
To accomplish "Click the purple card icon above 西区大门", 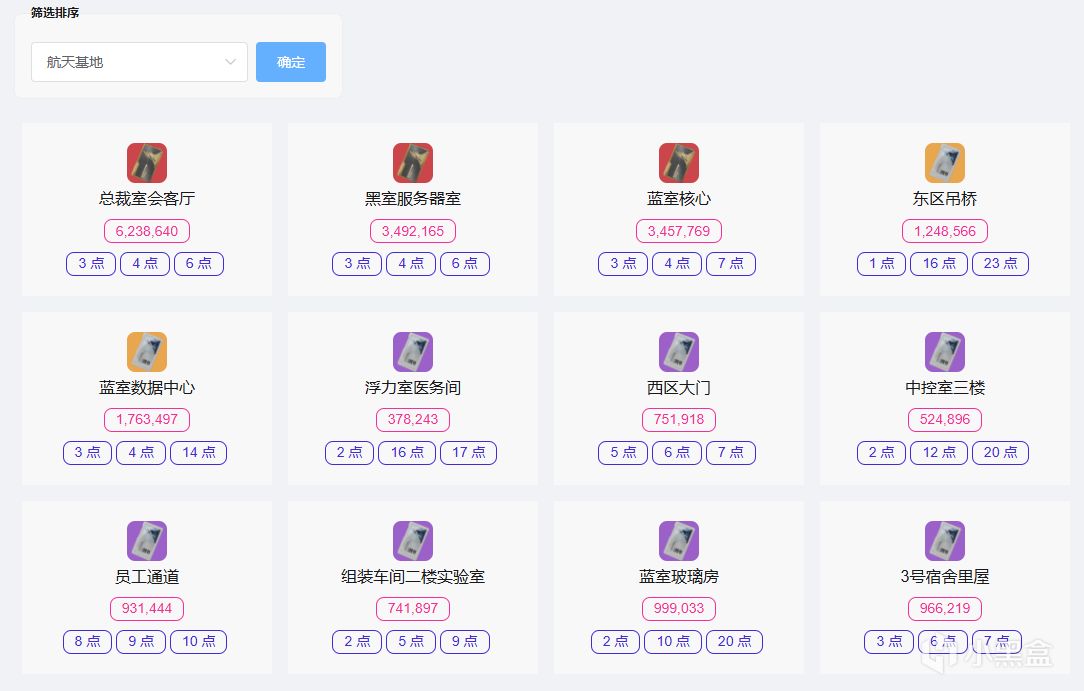I will point(679,352).
